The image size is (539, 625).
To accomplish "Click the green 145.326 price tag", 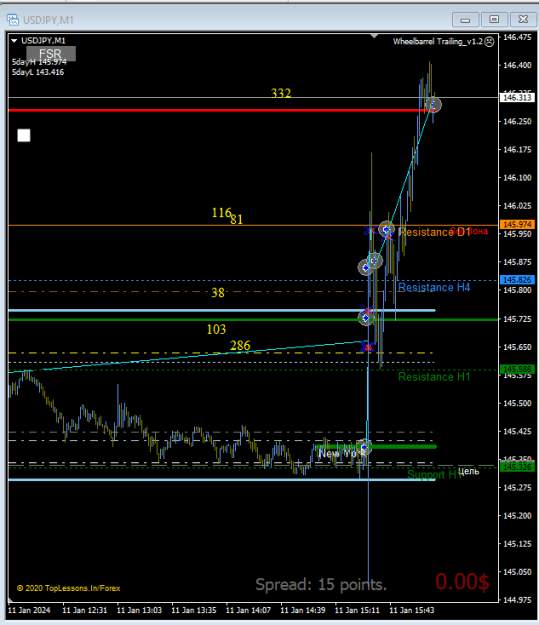I will 517,467.
